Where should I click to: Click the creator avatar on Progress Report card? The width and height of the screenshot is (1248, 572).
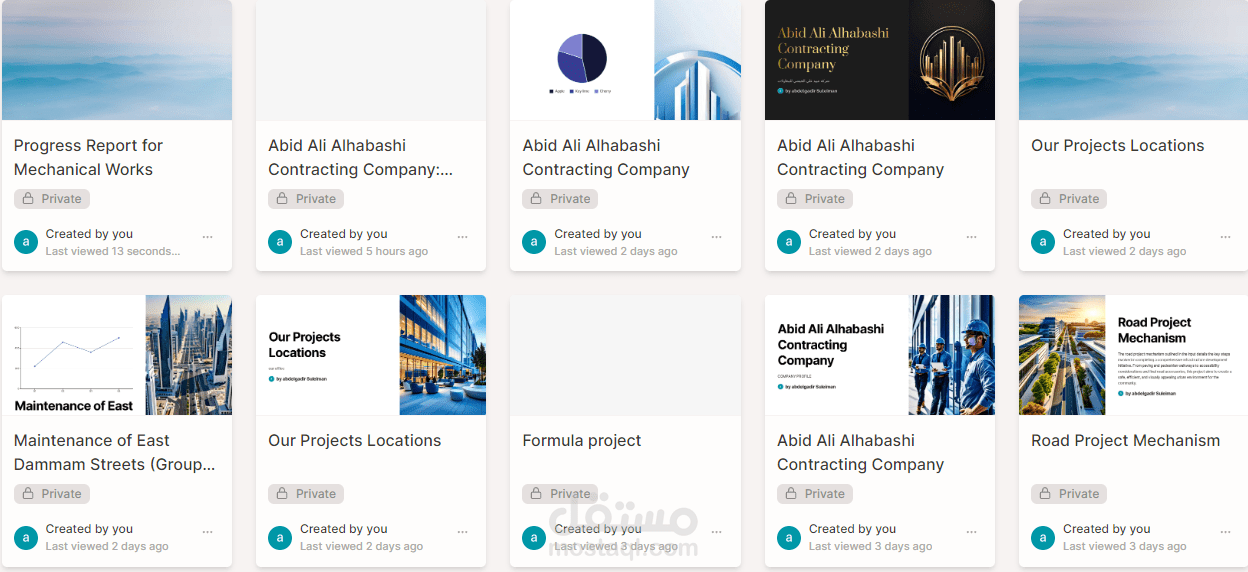coord(26,242)
